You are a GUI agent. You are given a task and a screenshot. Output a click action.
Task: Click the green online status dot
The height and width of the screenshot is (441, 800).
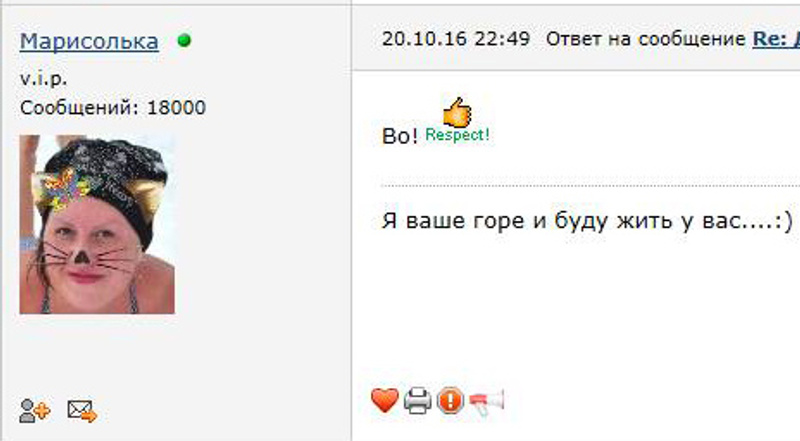[184, 40]
